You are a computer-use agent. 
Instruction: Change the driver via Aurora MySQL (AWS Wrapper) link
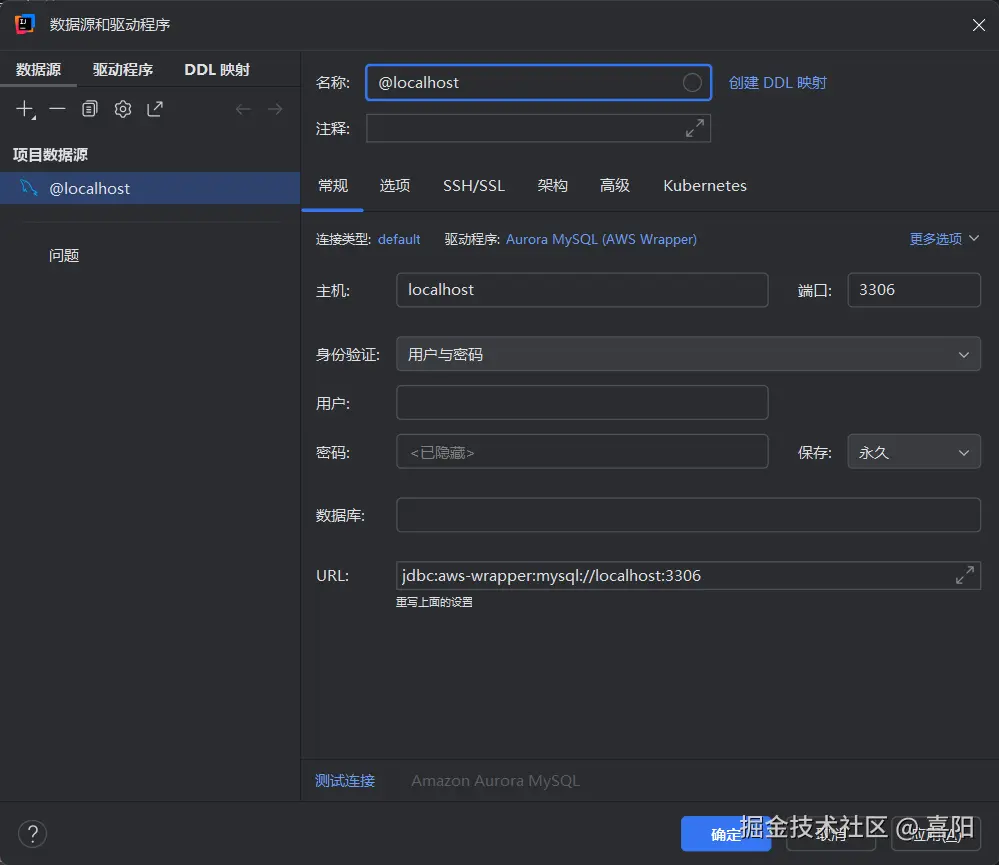point(601,239)
